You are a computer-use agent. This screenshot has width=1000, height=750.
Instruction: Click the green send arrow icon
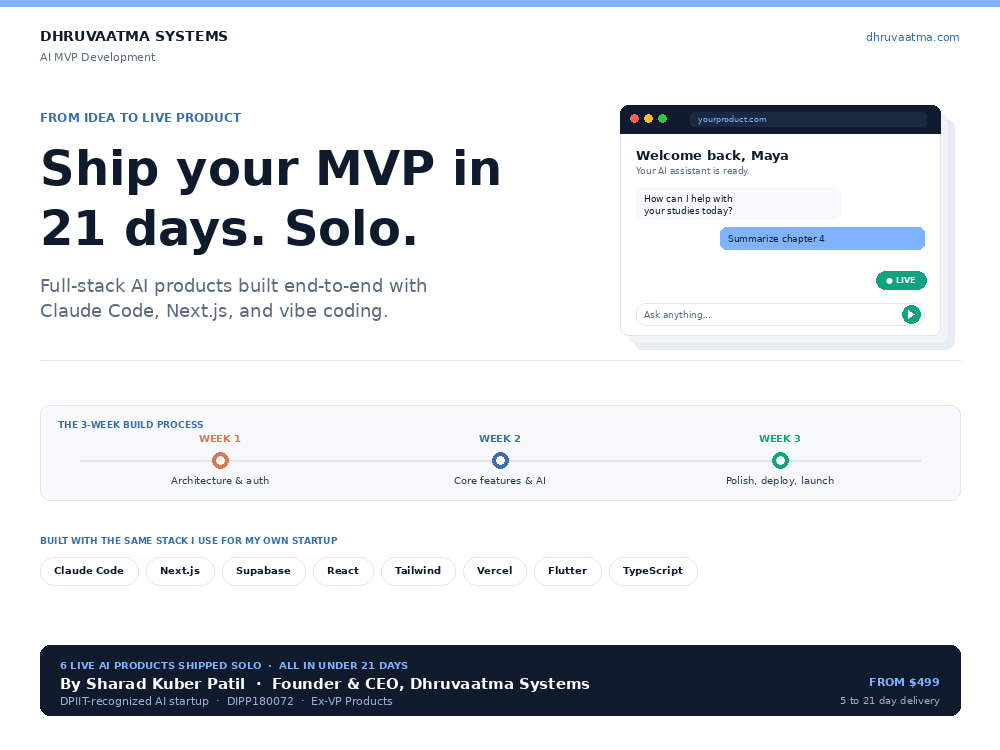[x=911, y=314]
